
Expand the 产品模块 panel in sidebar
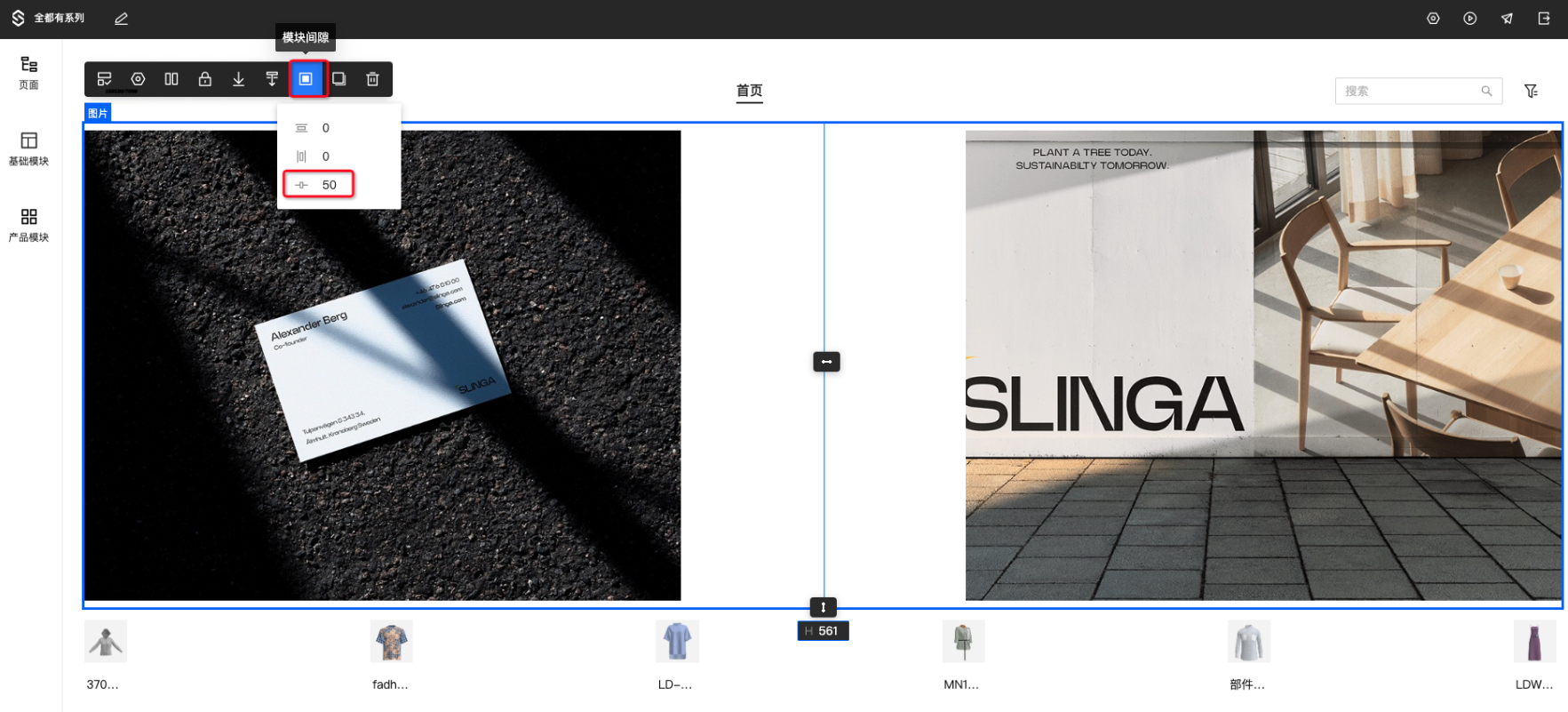(x=28, y=225)
